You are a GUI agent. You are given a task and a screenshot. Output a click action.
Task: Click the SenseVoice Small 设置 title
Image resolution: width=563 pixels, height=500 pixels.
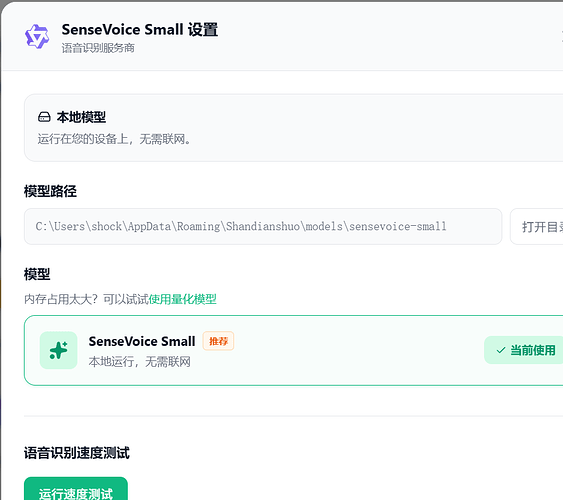[x=140, y=29]
